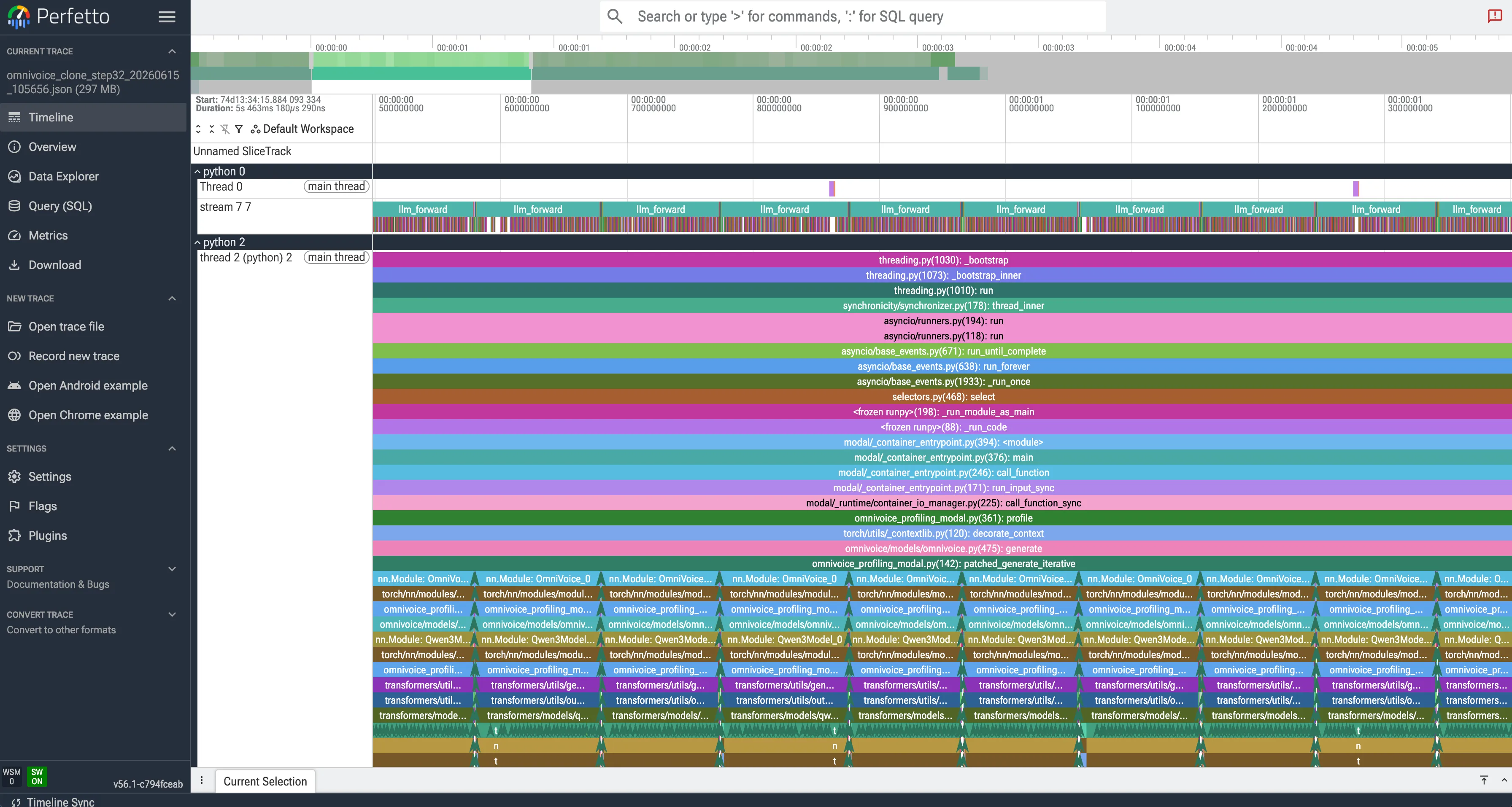Screen dimensions: 1512x807
Task: Expand the Convert Trace section
Action: click(x=172, y=615)
